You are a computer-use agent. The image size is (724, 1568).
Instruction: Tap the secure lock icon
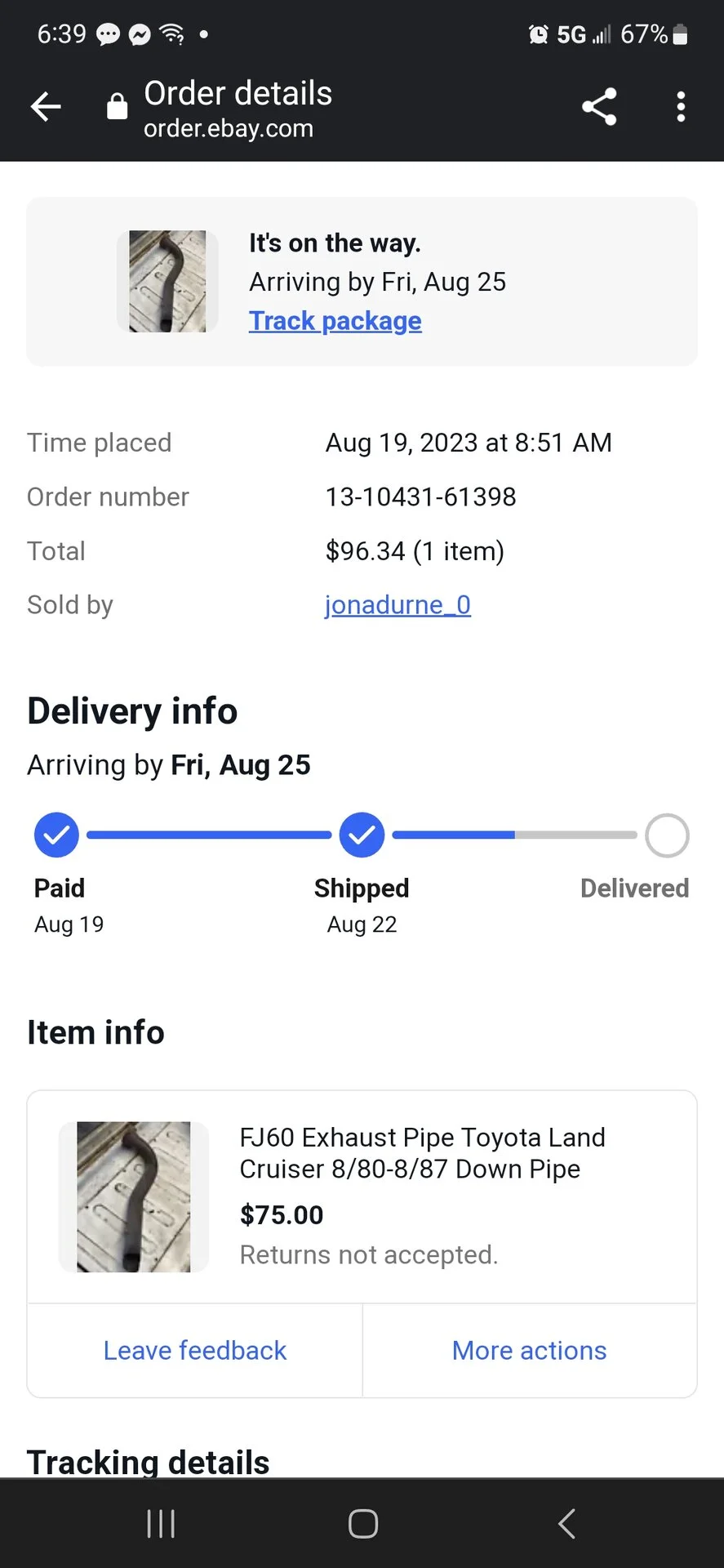118,106
